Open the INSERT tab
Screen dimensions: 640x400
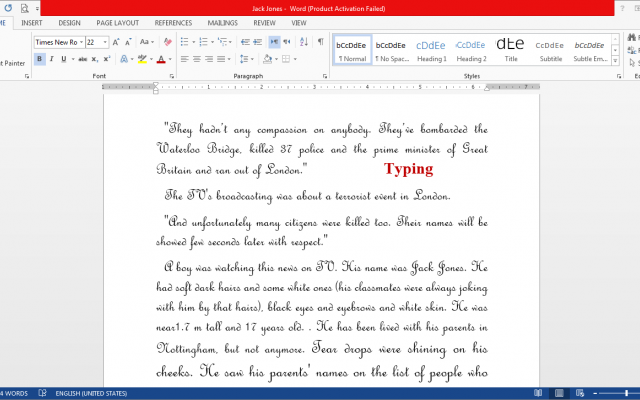click(31, 23)
